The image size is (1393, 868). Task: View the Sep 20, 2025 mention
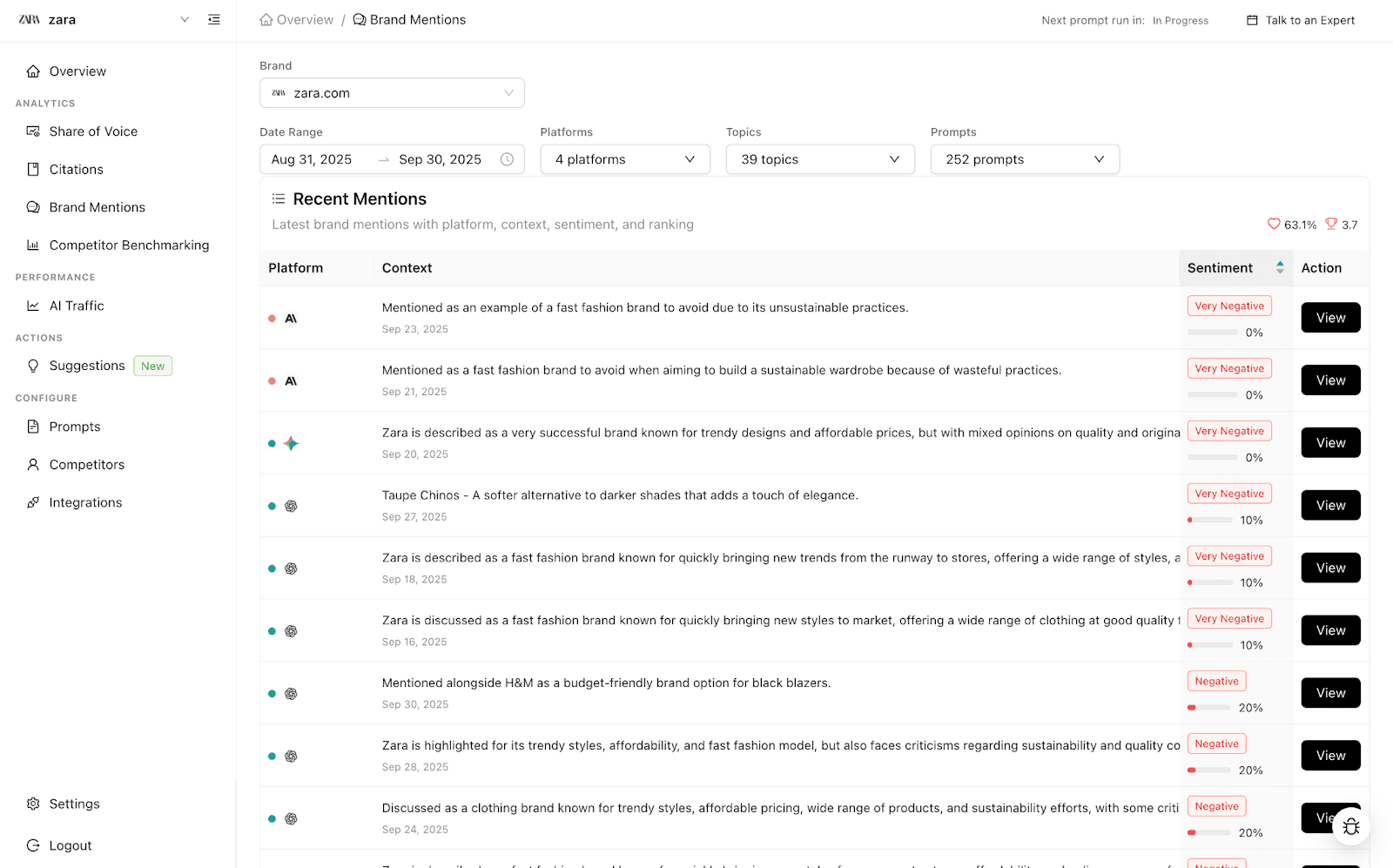tap(1330, 443)
